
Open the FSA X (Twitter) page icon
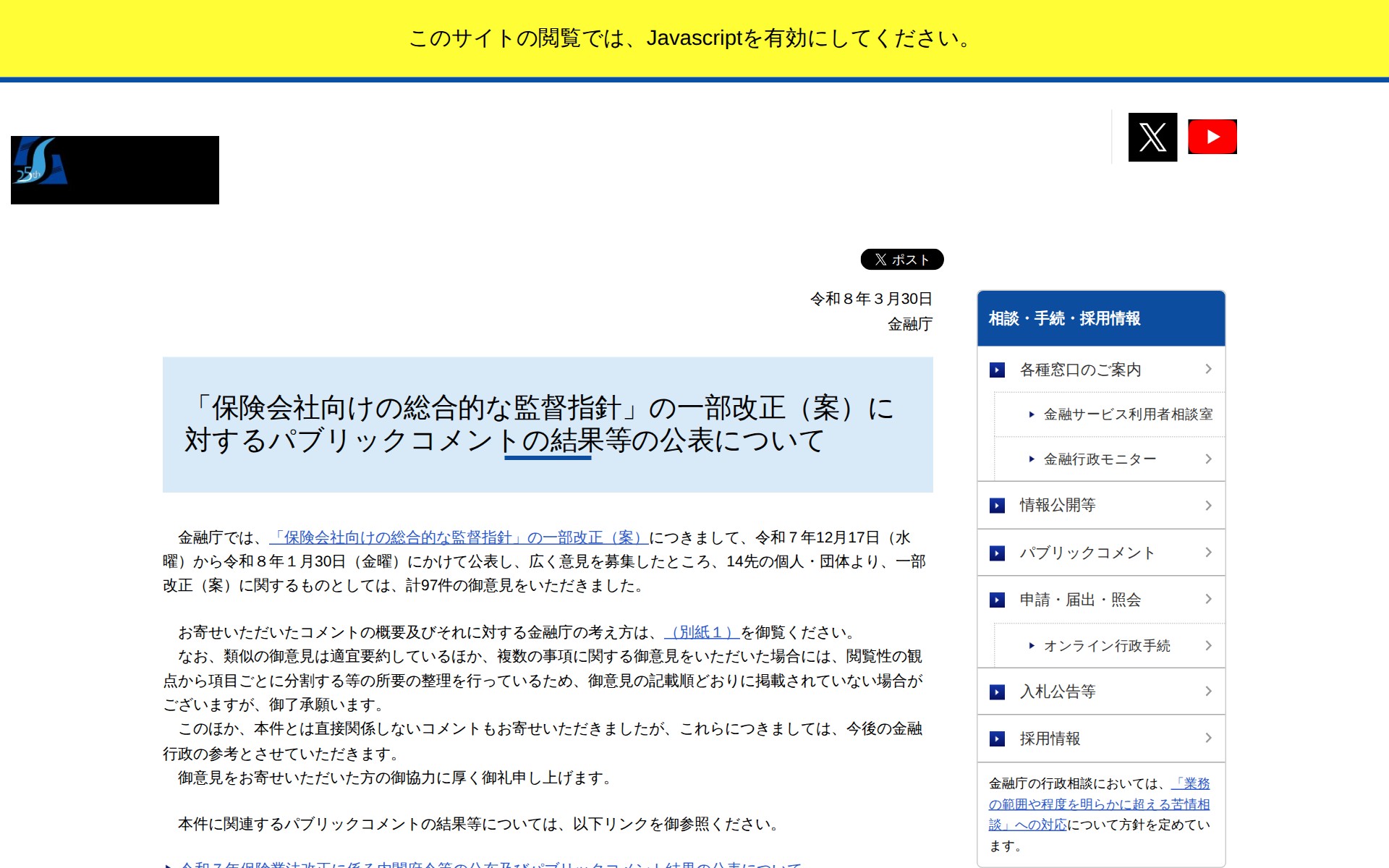[1152, 136]
